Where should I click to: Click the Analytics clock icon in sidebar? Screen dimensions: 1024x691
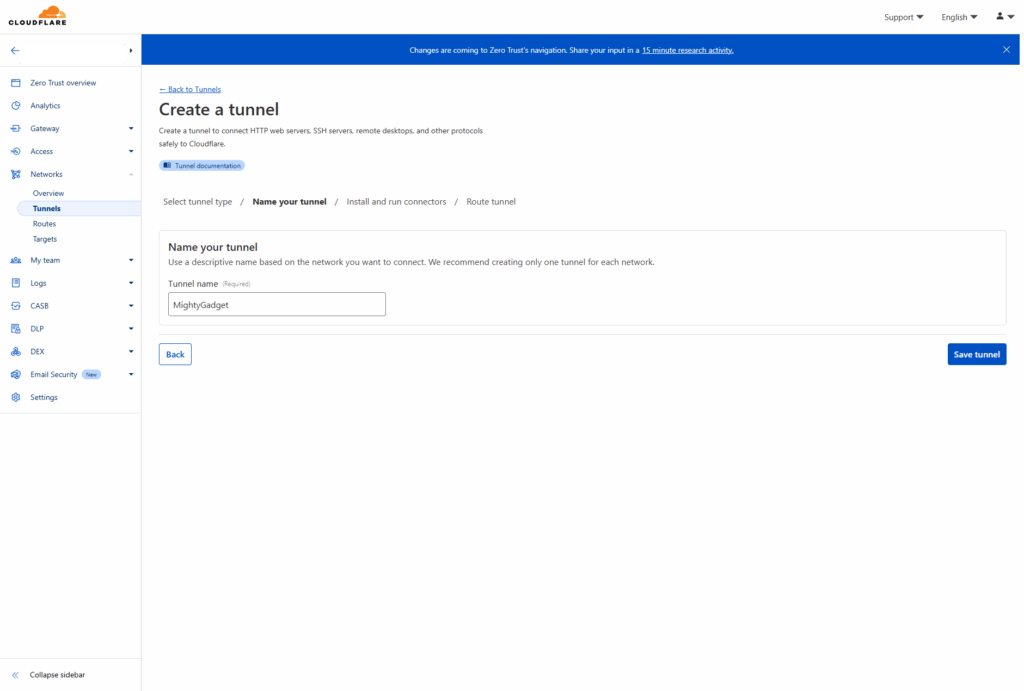[16, 106]
